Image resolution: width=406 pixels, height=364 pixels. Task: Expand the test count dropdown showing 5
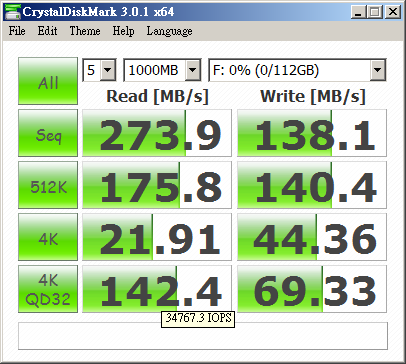(x=108, y=70)
